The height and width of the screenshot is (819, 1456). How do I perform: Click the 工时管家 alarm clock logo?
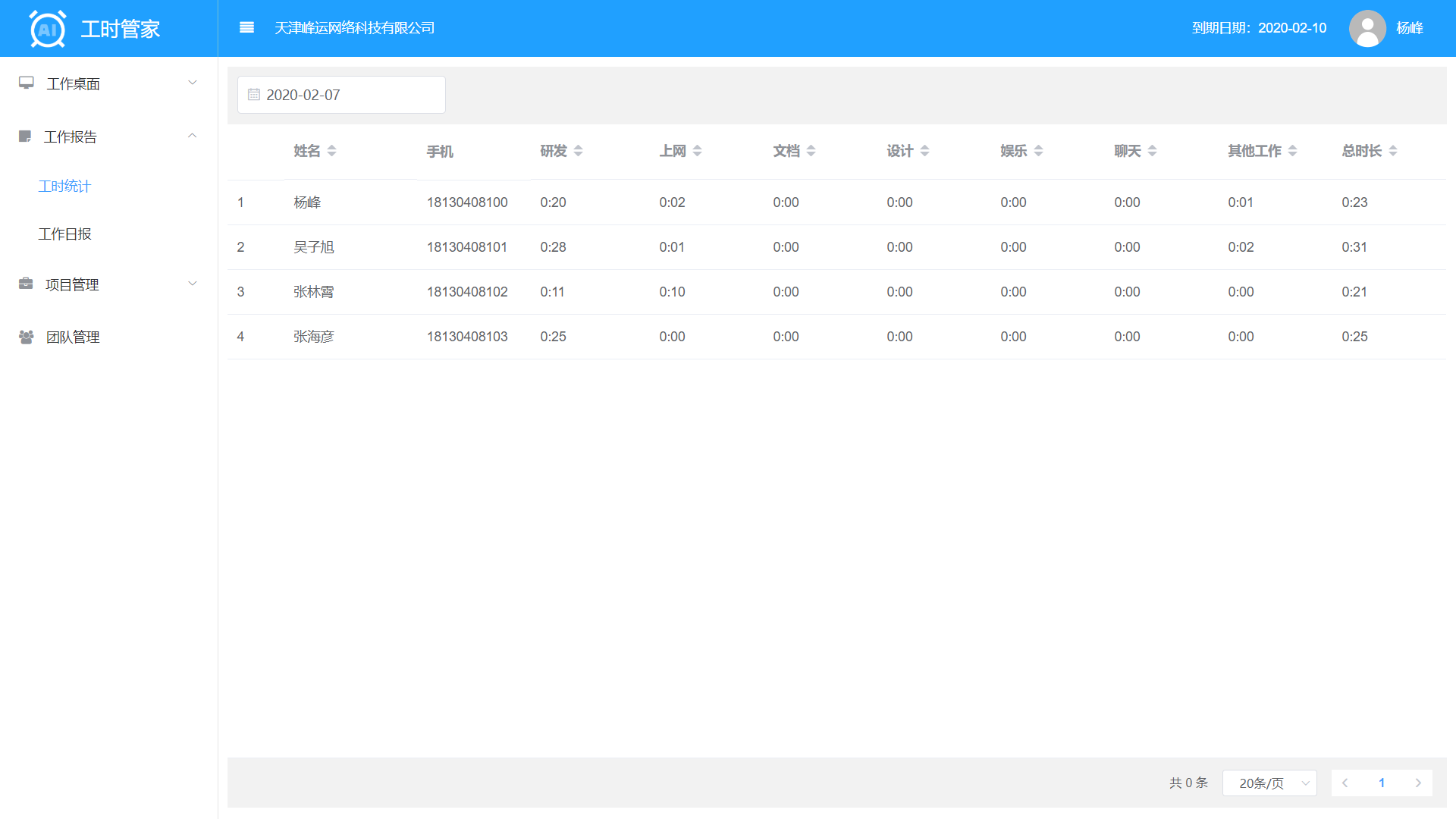pos(48,29)
